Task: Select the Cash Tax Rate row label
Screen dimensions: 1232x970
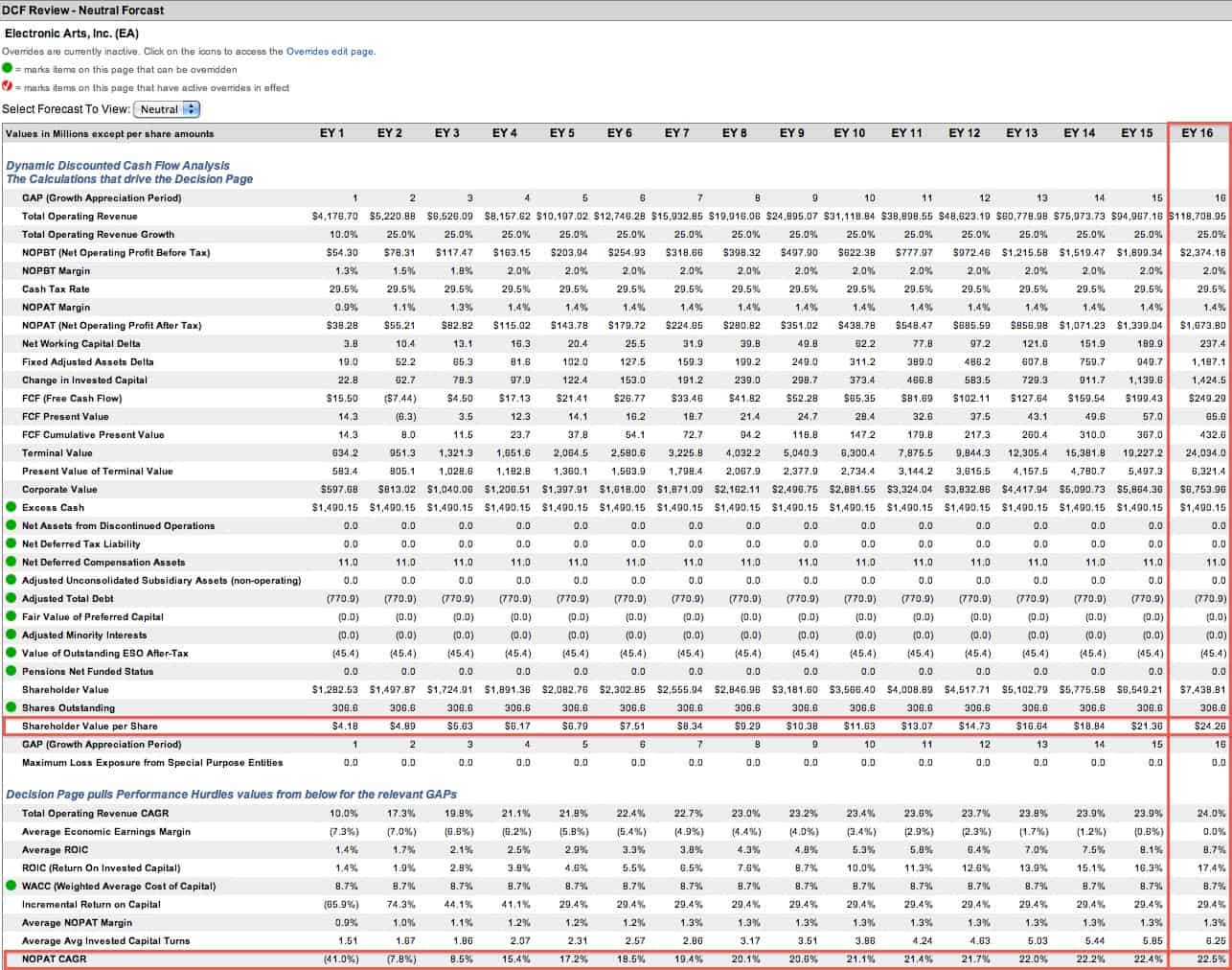Action: coord(56,289)
